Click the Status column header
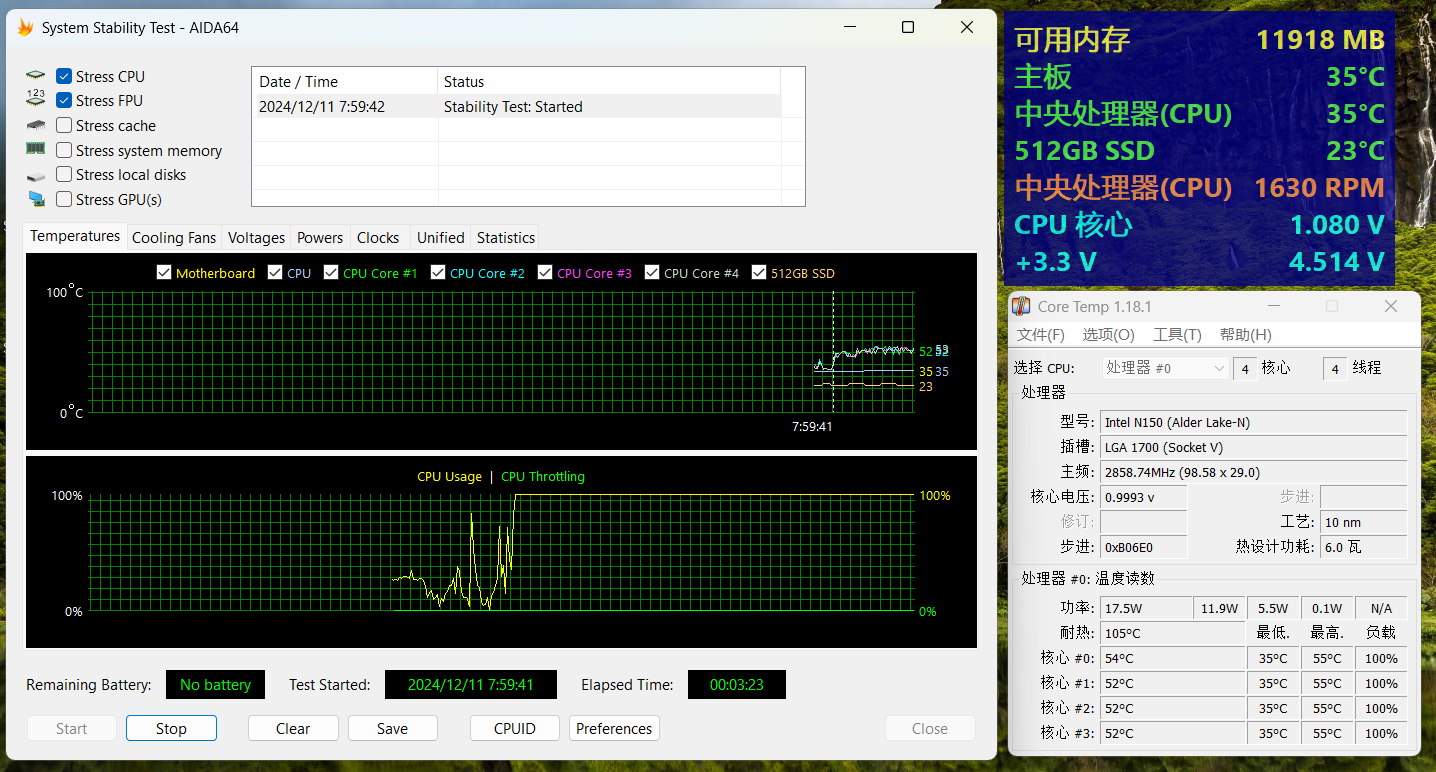Viewport: 1436px width, 772px height. click(x=609, y=82)
